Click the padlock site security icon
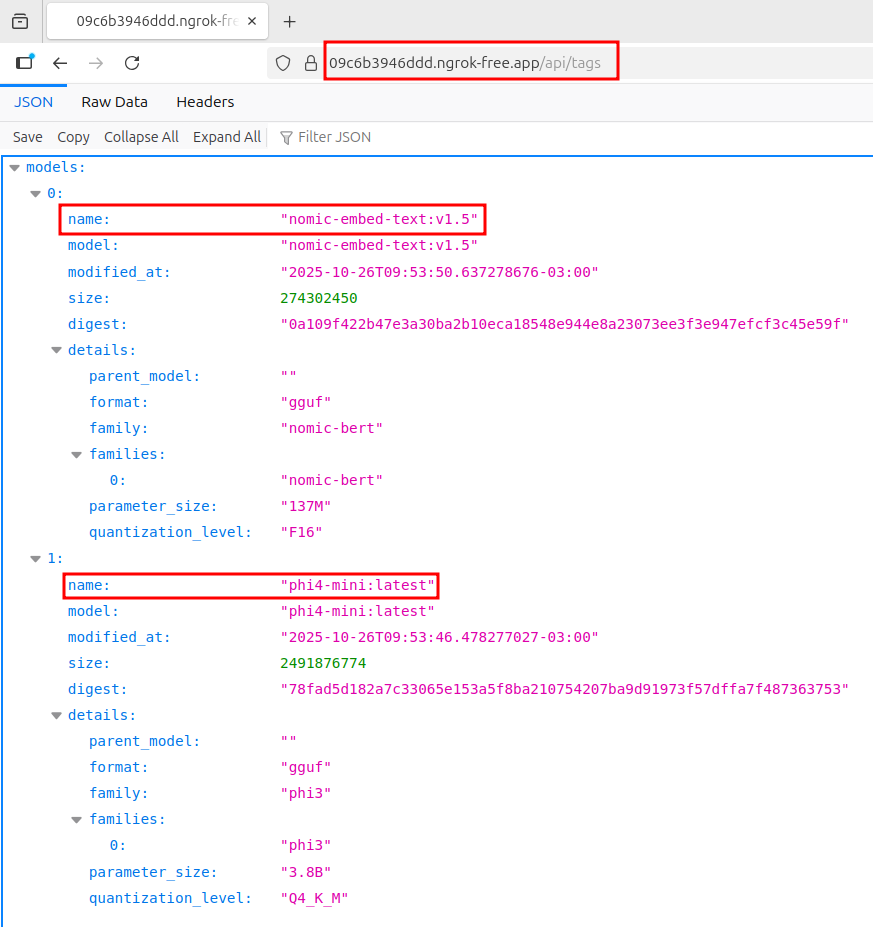The height and width of the screenshot is (927, 873). [x=310, y=63]
